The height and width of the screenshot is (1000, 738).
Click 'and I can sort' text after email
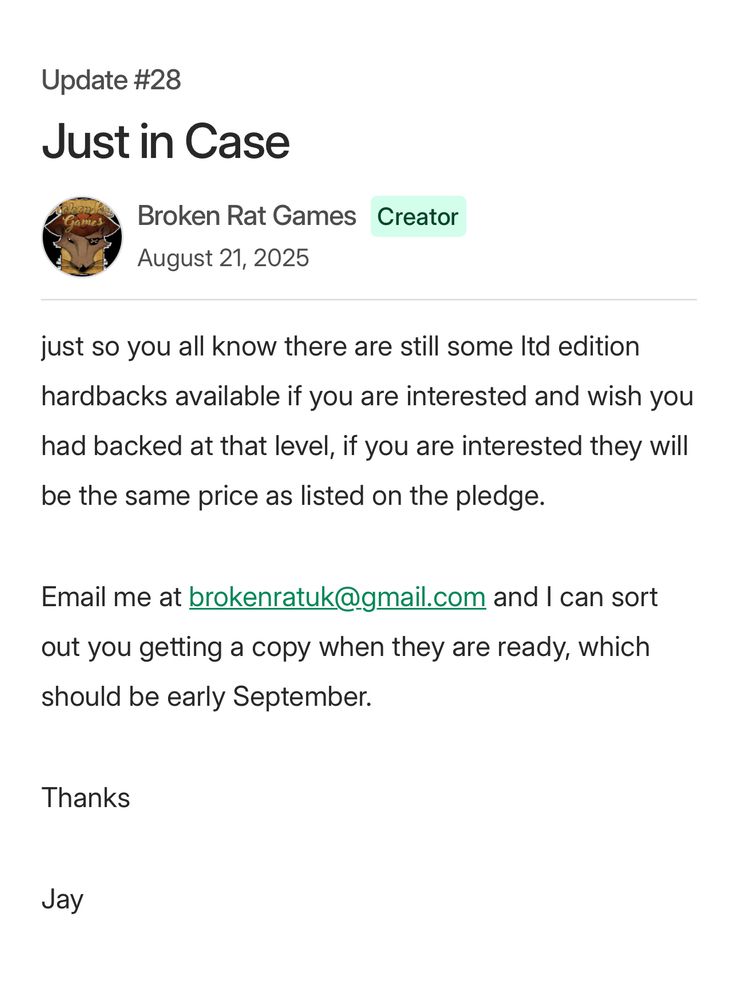coord(575,598)
